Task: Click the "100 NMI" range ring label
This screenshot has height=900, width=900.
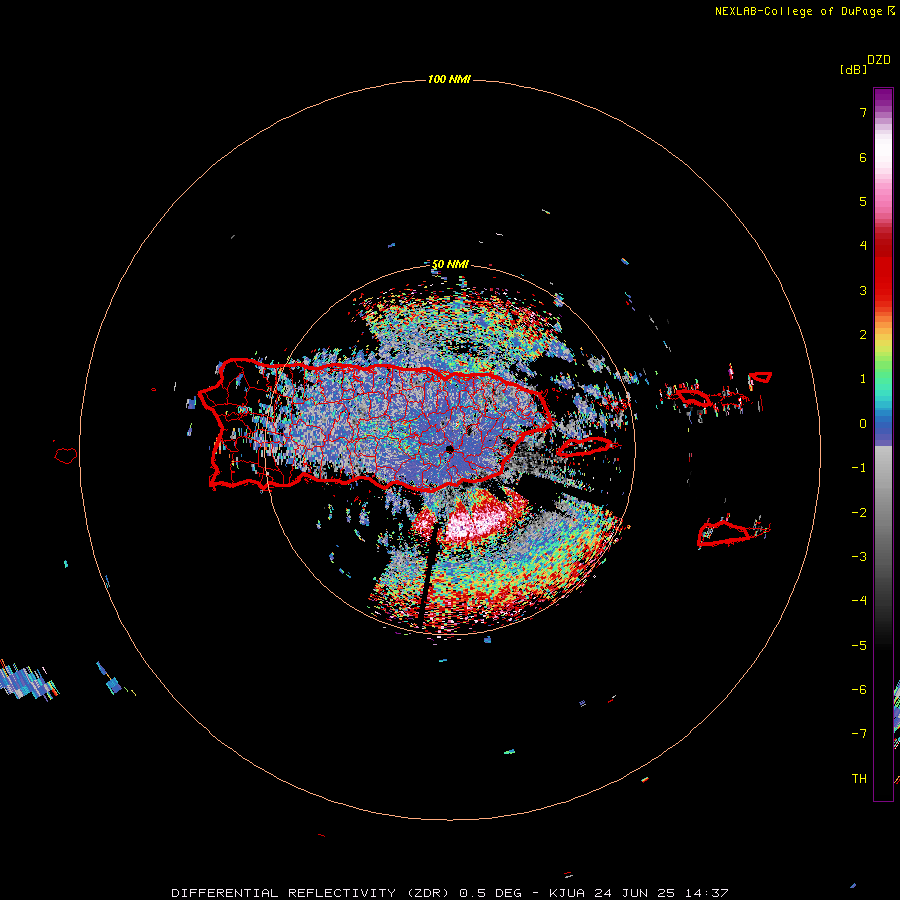Action: coord(449,79)
